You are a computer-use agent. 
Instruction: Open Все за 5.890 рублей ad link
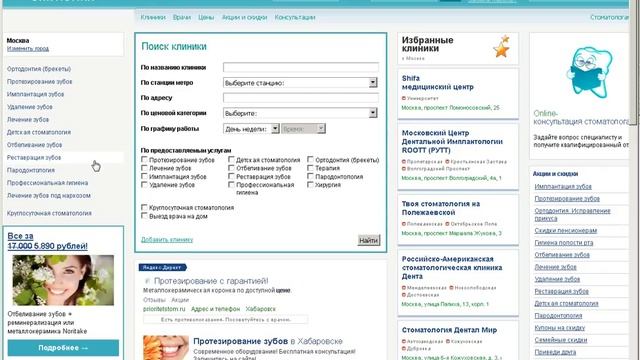click(47, 241)
